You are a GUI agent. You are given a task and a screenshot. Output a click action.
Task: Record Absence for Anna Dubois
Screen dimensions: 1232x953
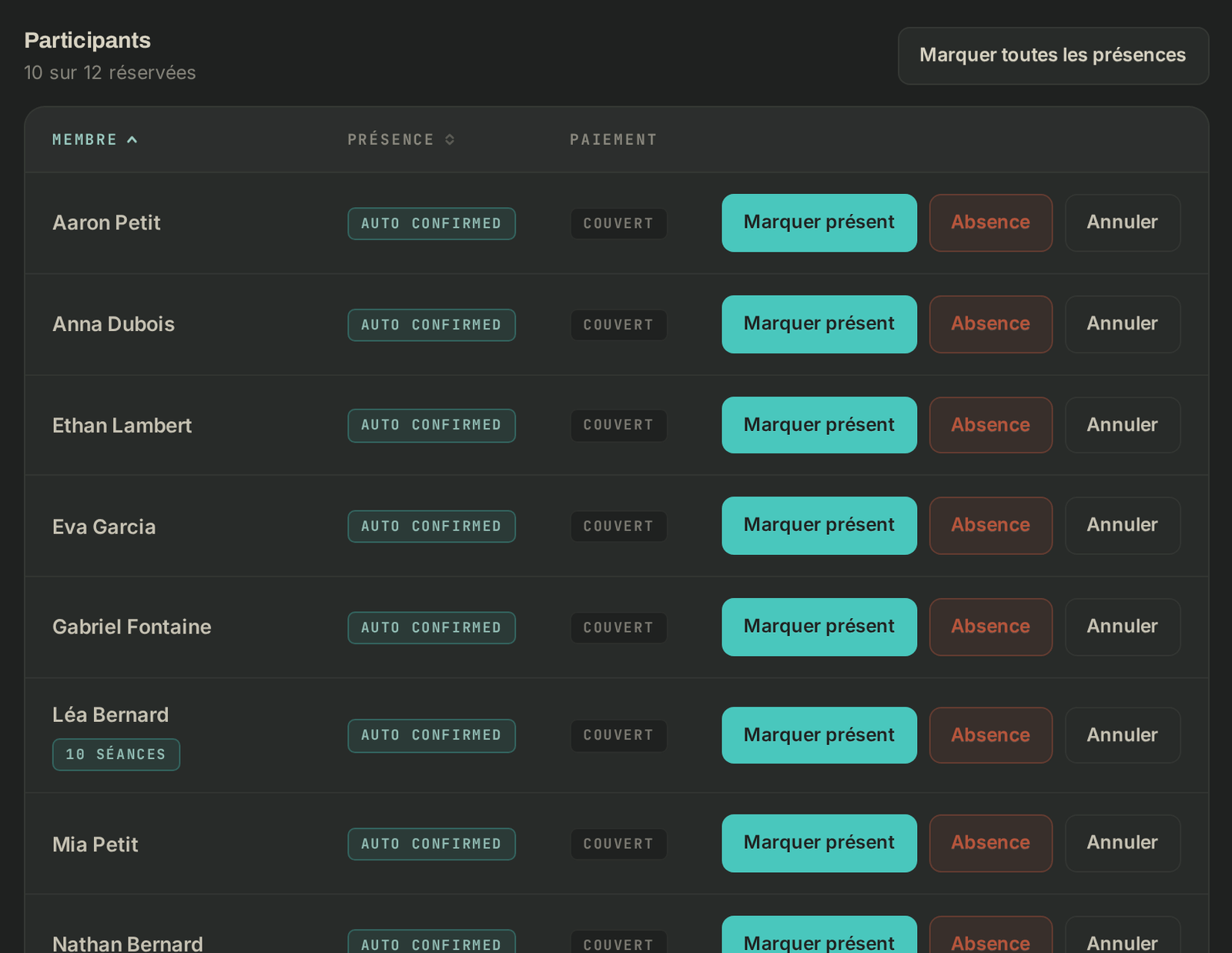point(990,324)
